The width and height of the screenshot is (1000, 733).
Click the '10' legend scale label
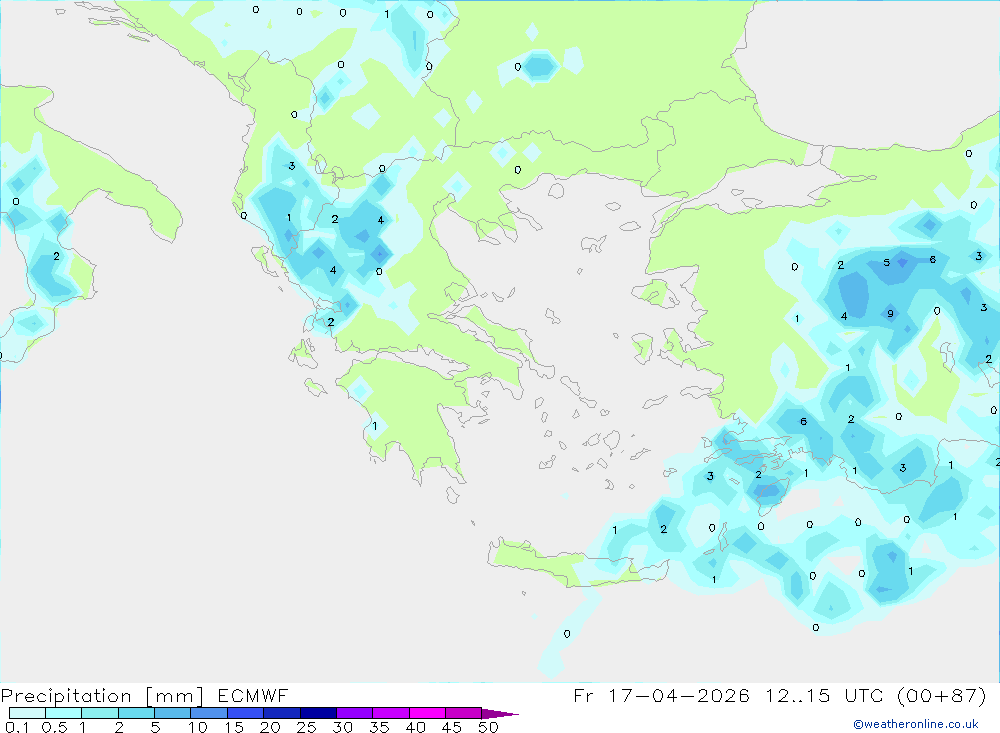click(198, 727)
